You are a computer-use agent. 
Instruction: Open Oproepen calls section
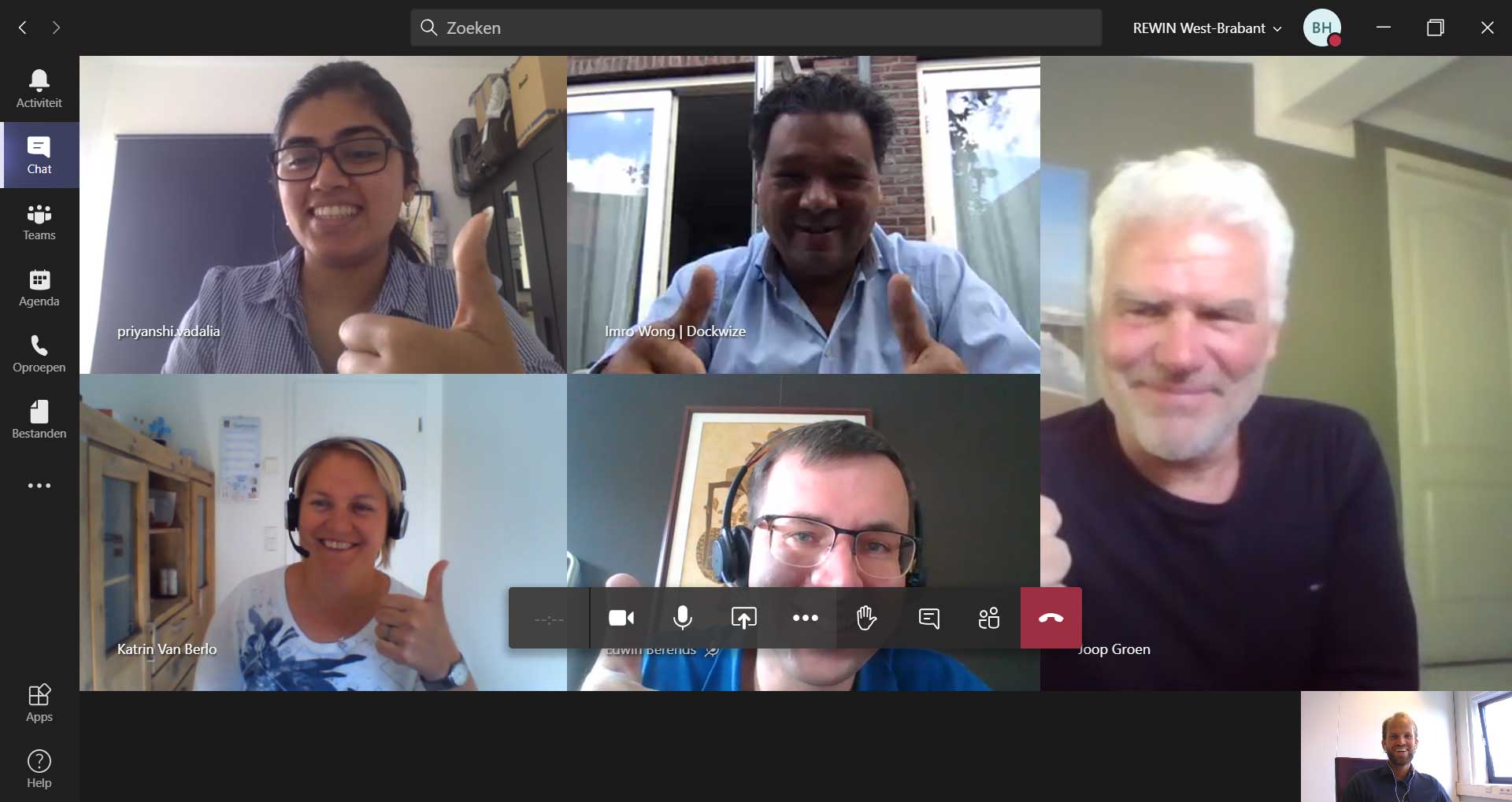coord(39,354)
